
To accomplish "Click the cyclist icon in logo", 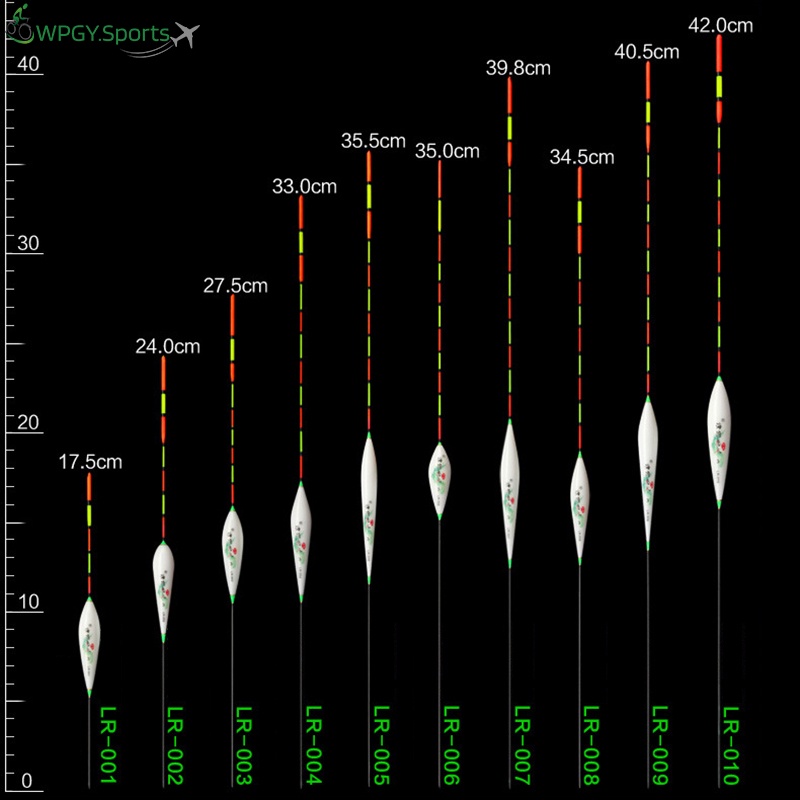I will click(x=18, y=24).
